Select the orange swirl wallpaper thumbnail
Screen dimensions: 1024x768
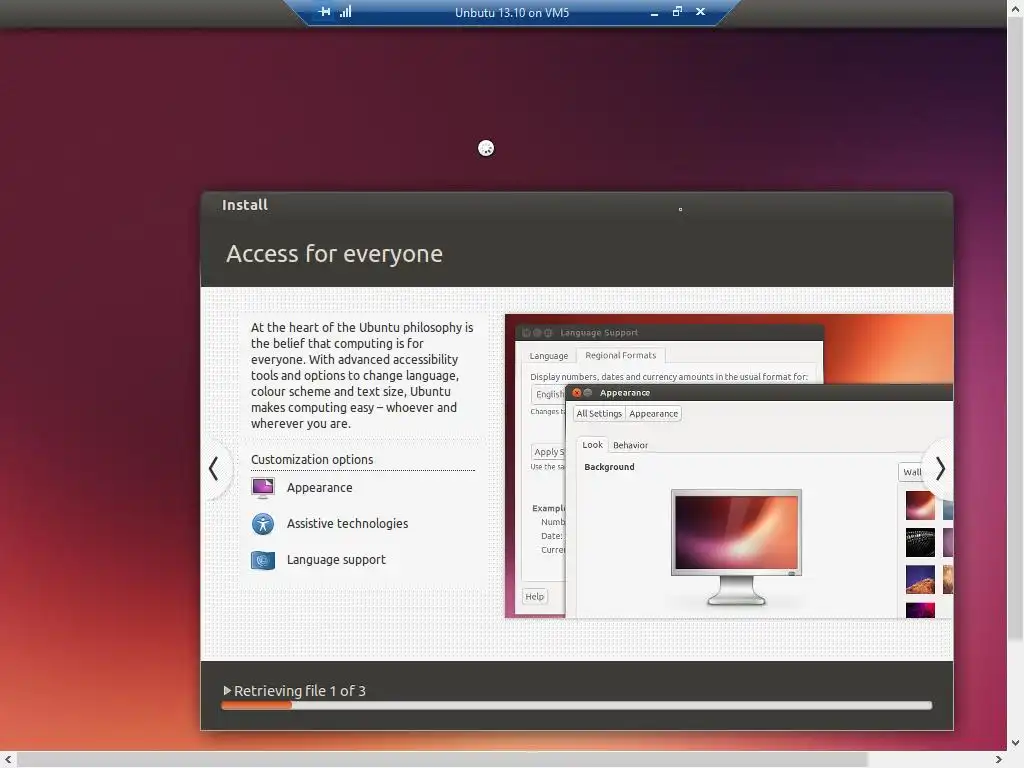[x=920, y=505]
